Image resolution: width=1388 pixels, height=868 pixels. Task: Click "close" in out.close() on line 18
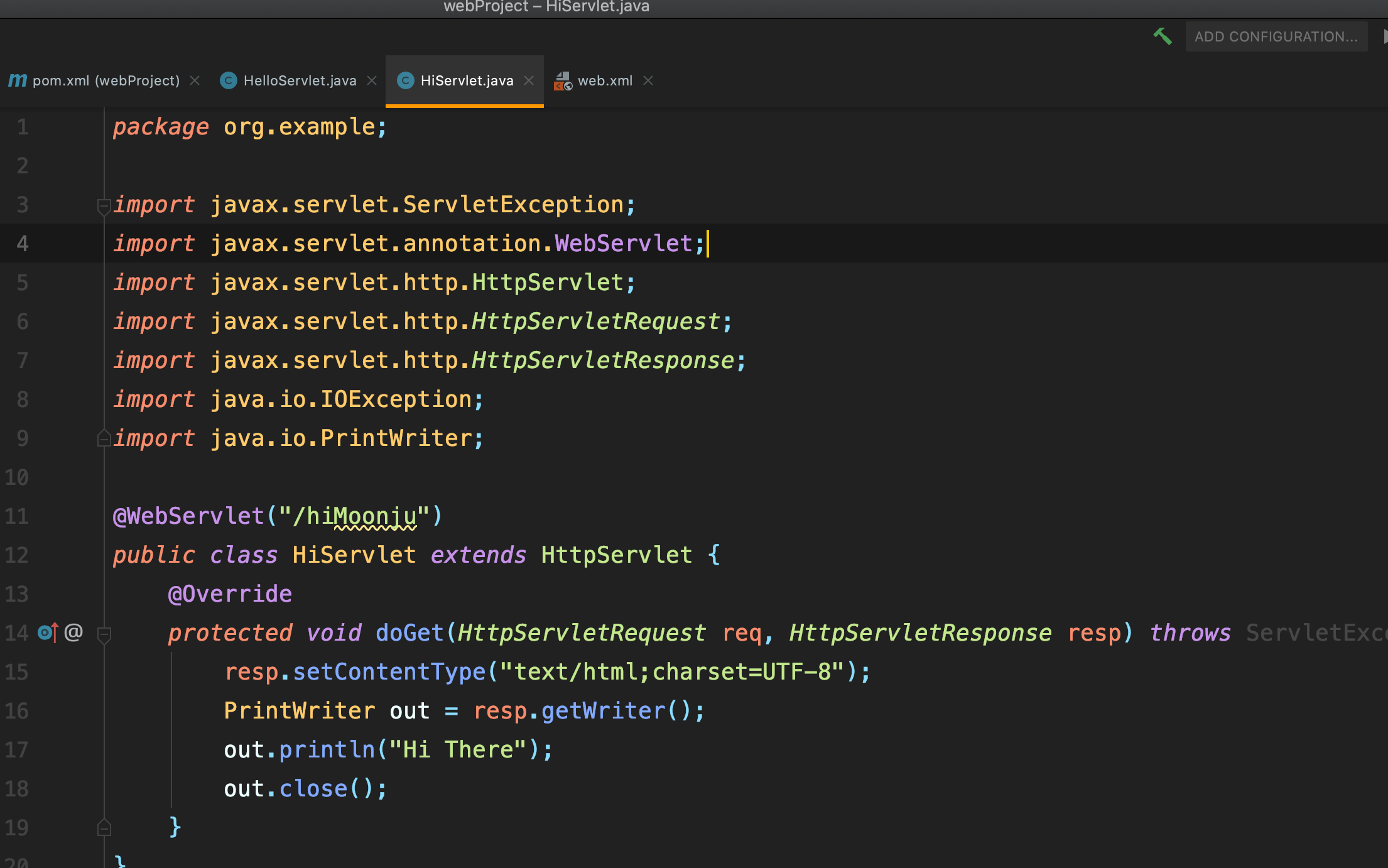(x=313, y=789)
